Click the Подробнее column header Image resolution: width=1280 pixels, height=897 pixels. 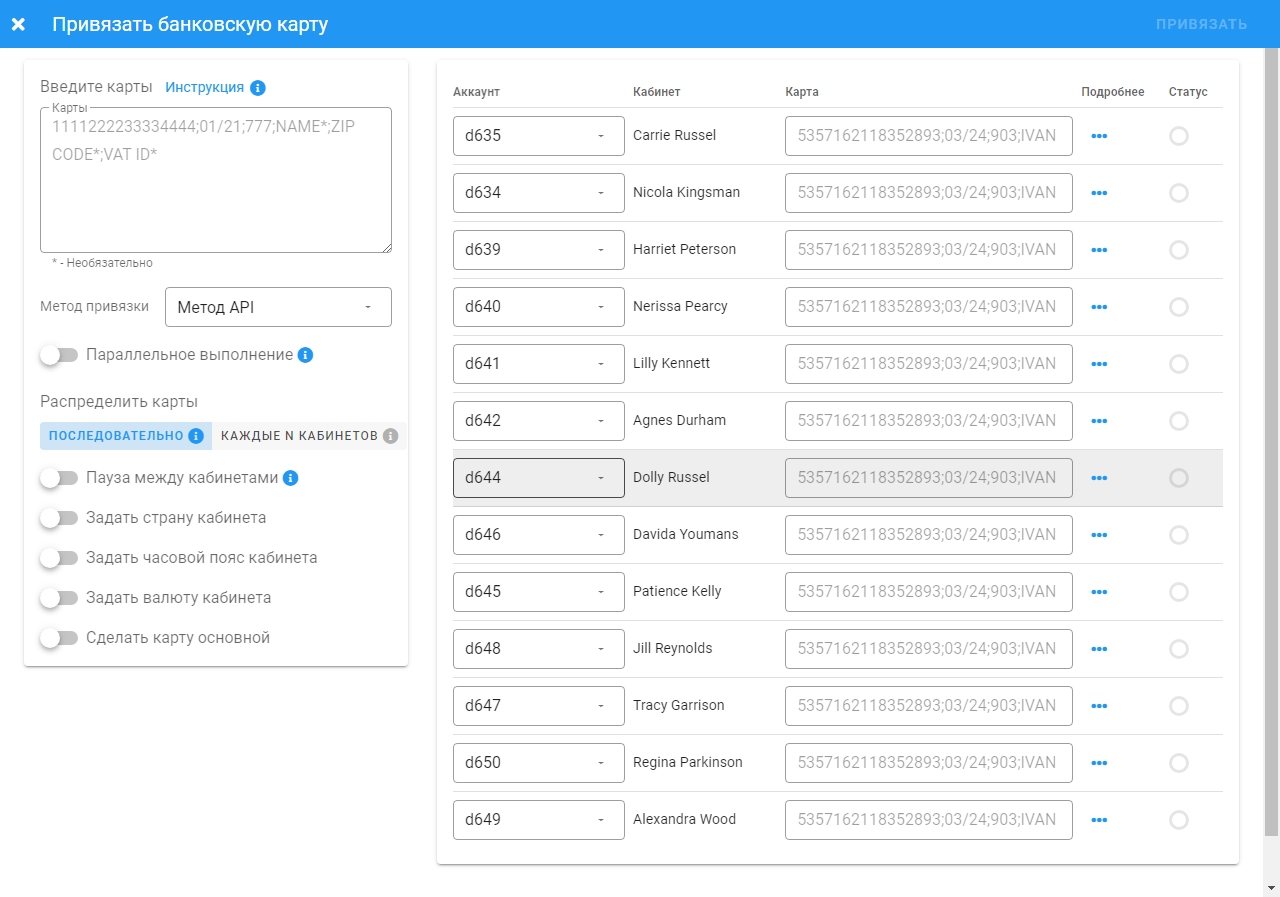(1113, 92)
